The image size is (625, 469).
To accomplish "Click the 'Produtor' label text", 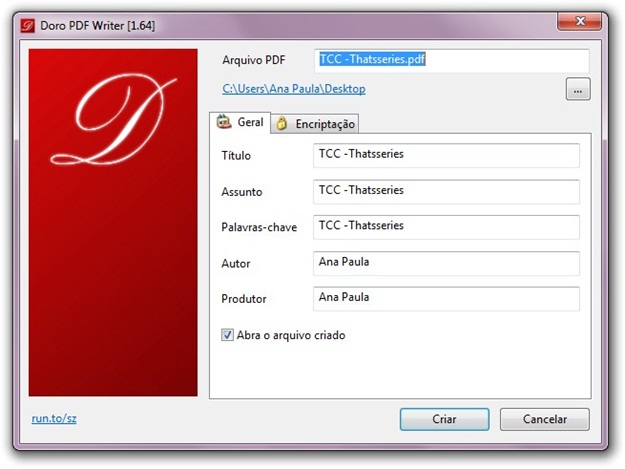I will 244,299.
